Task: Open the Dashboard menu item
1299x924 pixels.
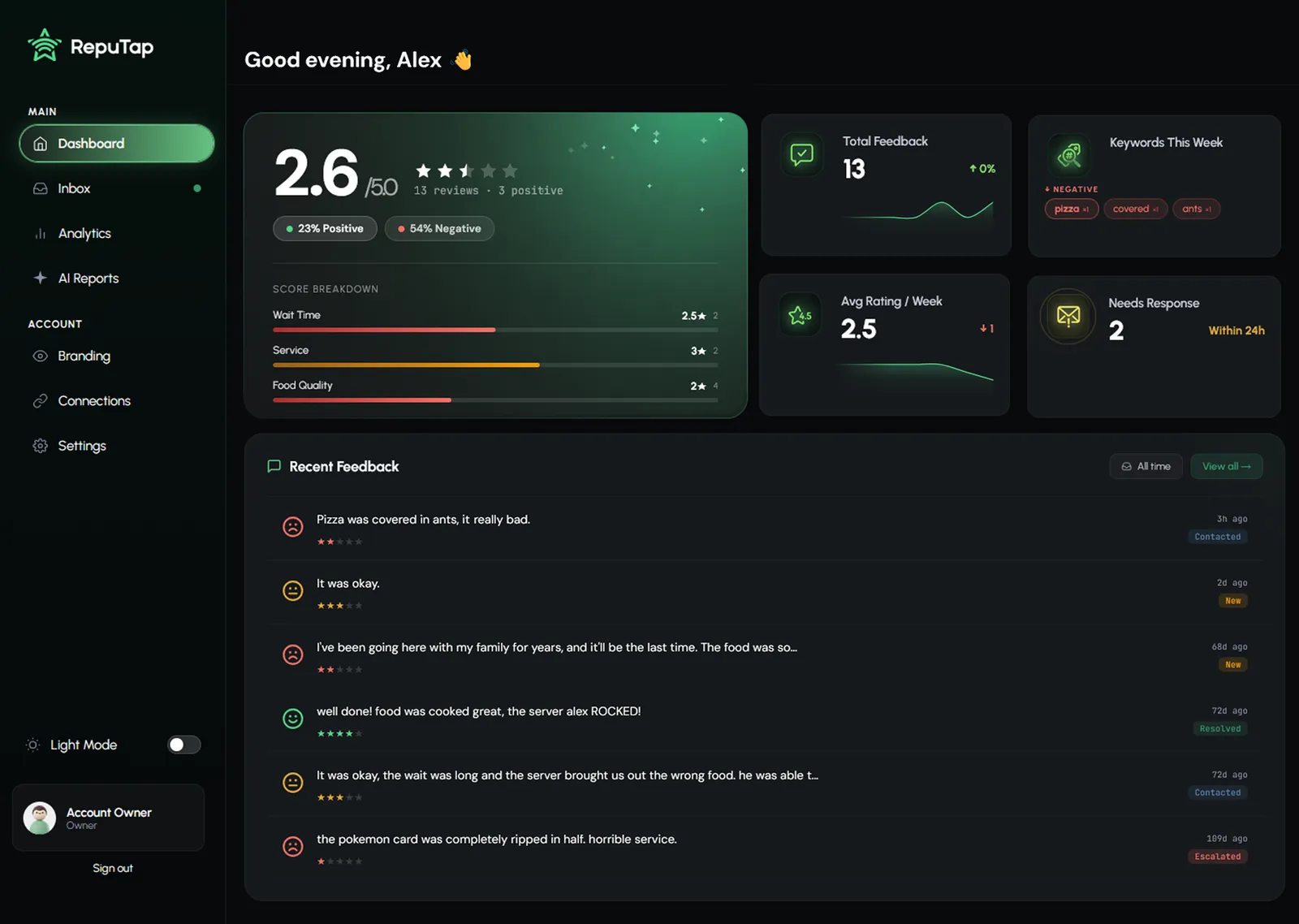Action: point(117,144)
